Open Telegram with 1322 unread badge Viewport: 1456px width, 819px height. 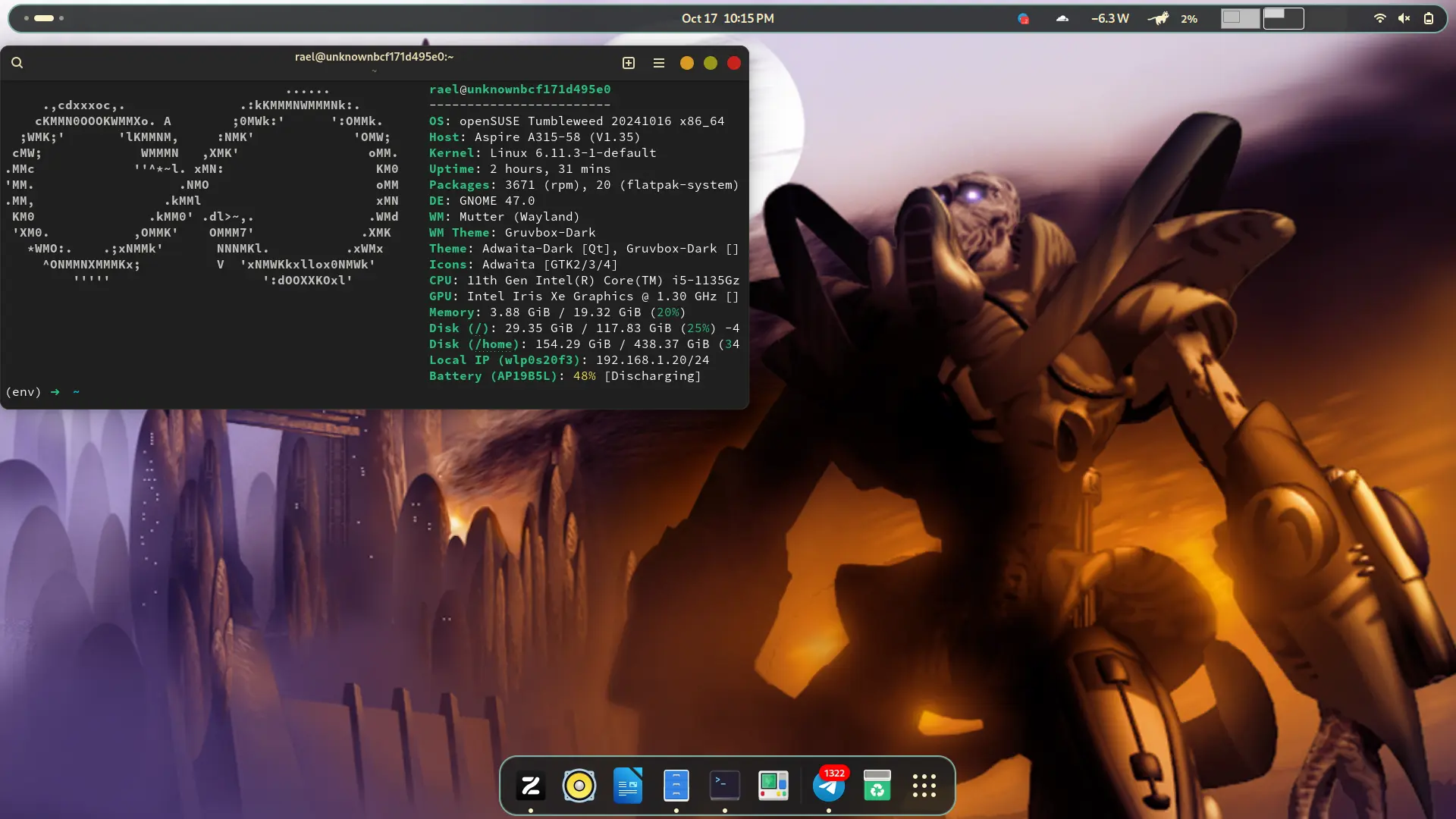point(829,786)
